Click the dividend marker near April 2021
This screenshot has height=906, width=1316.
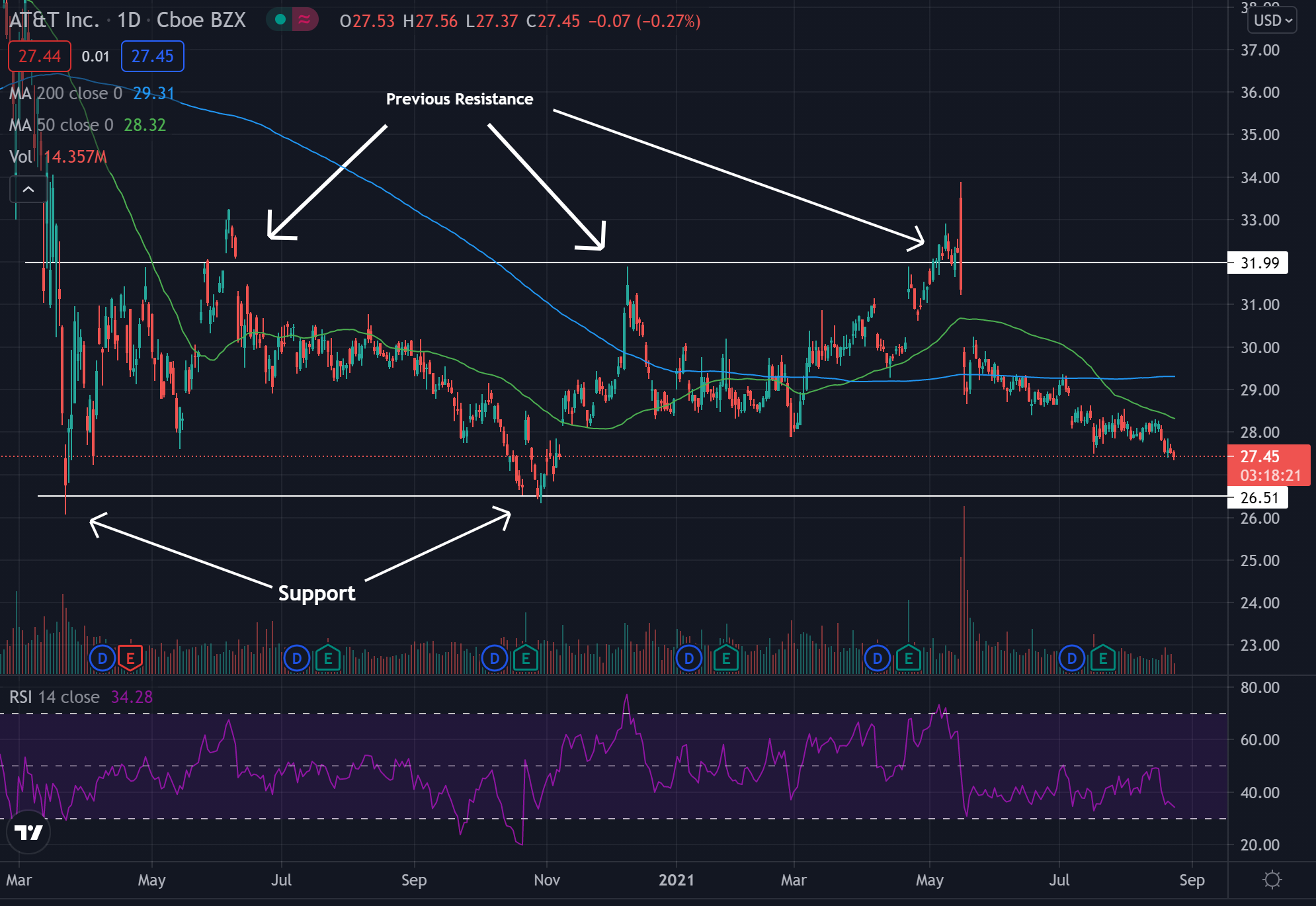pyautogui.click(x=878, y=658)
